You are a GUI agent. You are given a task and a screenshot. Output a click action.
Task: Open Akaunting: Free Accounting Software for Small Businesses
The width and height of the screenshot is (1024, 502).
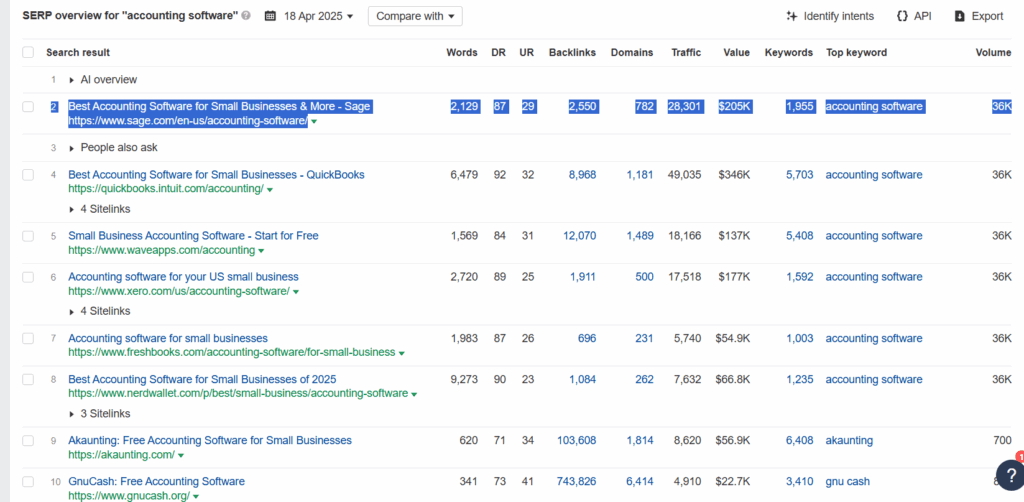click(x=210, y=441)
